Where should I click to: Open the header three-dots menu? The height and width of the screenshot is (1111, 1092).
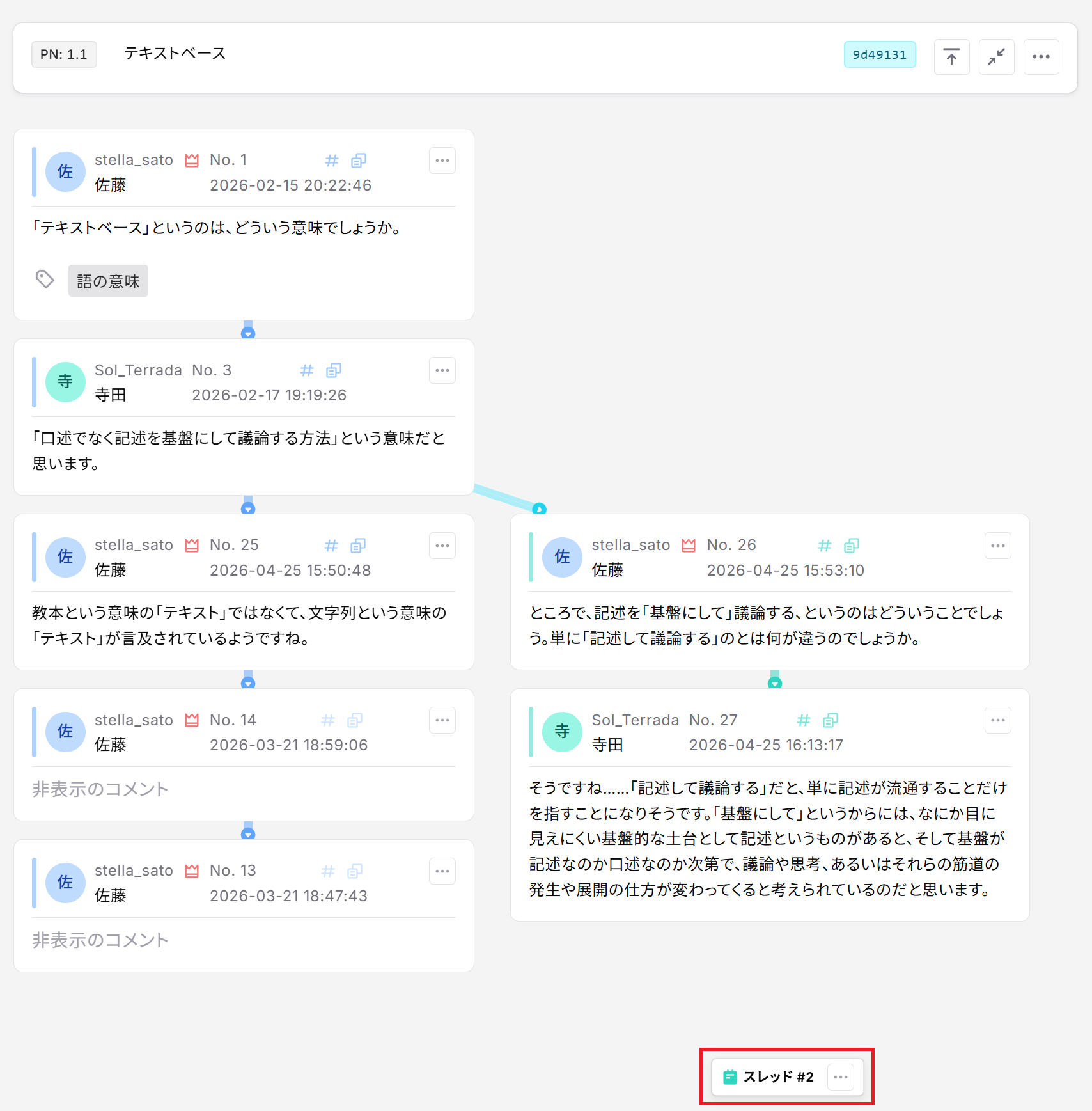[x=1041, y=57]
